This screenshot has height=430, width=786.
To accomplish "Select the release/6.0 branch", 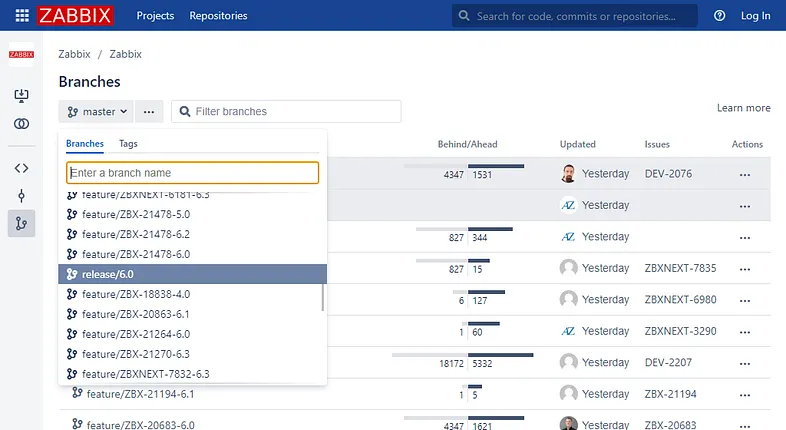I will [192, 274].
